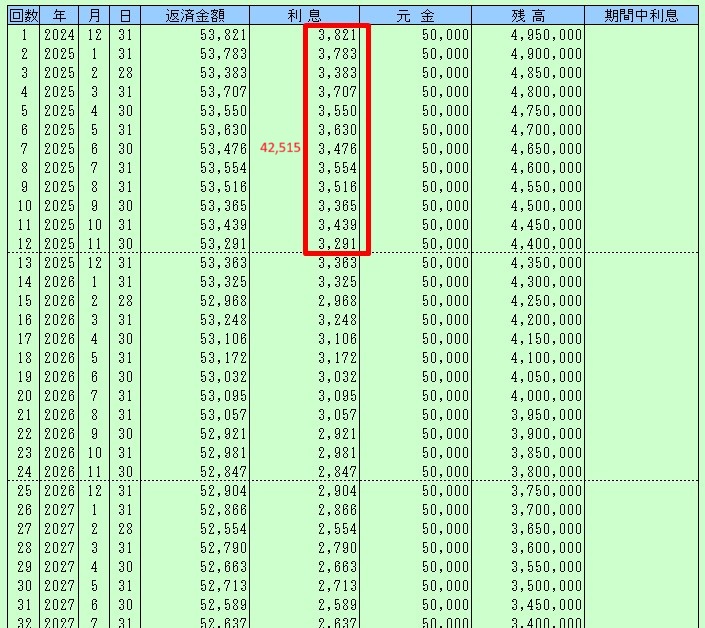Select balance cell 4,000,000
This screenshot has height=628, width=705.
(546, 395)
